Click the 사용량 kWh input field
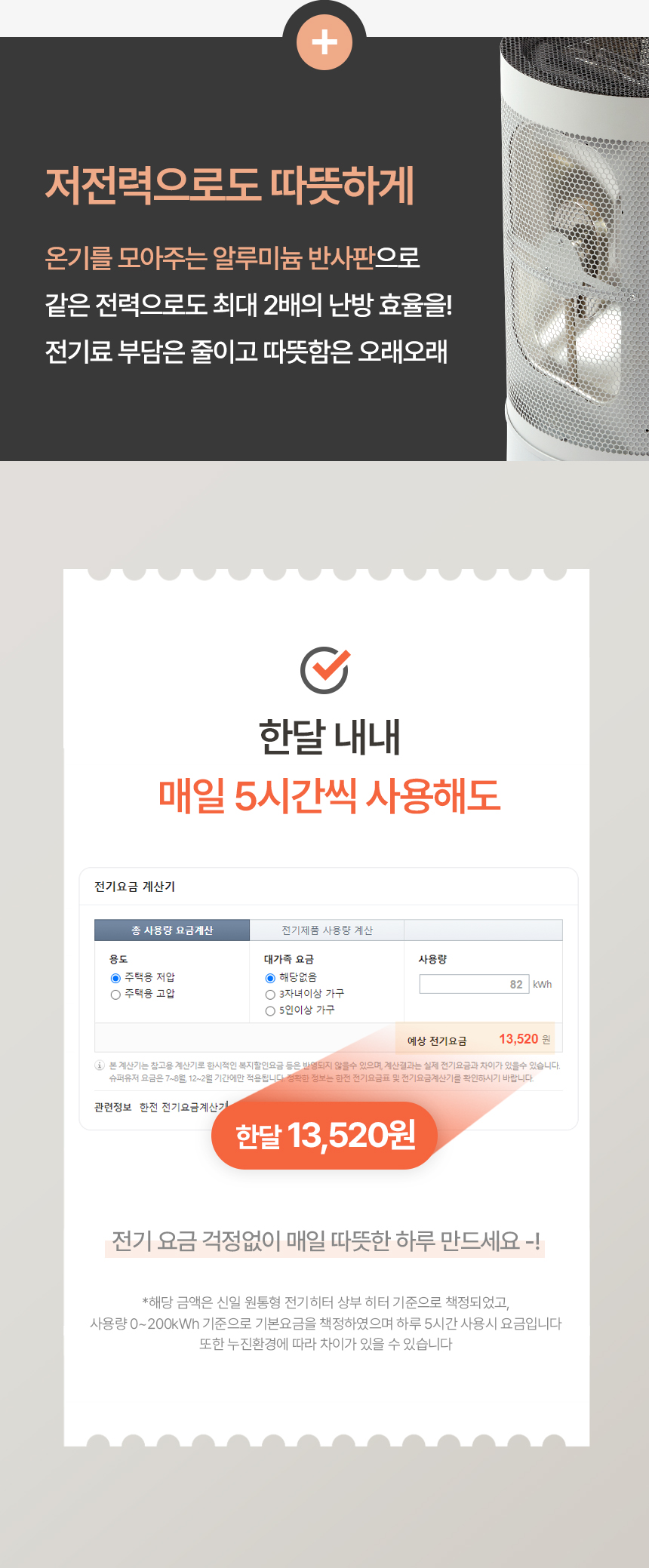 [474, 984]
